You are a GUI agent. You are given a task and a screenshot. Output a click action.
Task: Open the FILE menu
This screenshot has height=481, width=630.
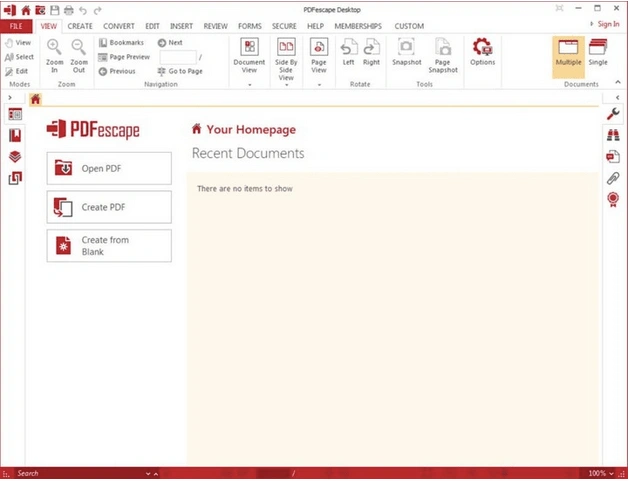[16, 26]
